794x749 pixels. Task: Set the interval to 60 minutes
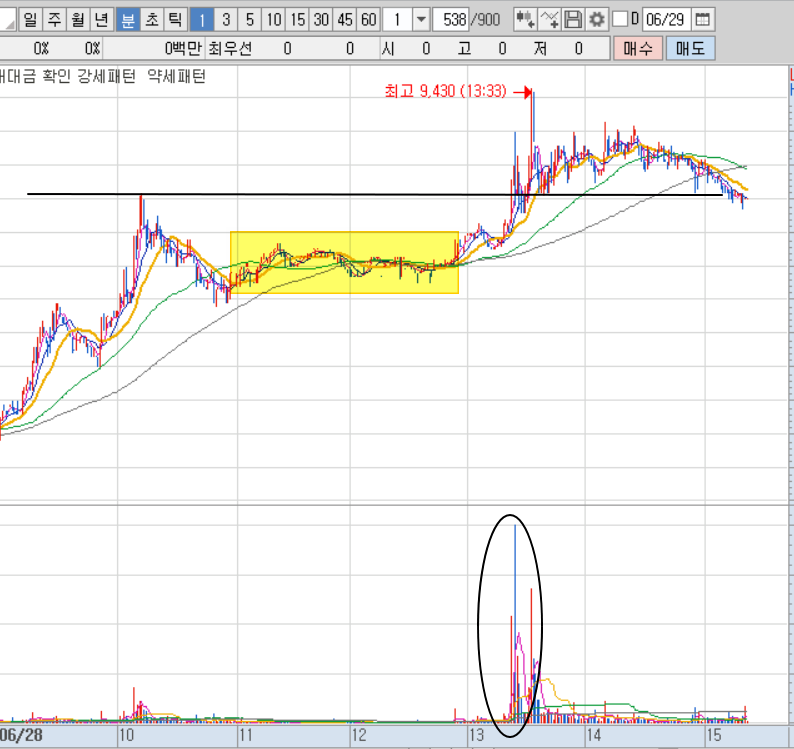[369, 20]
